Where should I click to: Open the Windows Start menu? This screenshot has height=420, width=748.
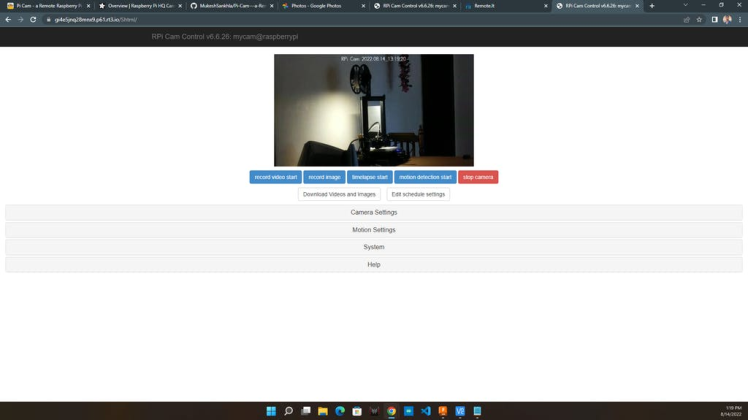(271, 411)
